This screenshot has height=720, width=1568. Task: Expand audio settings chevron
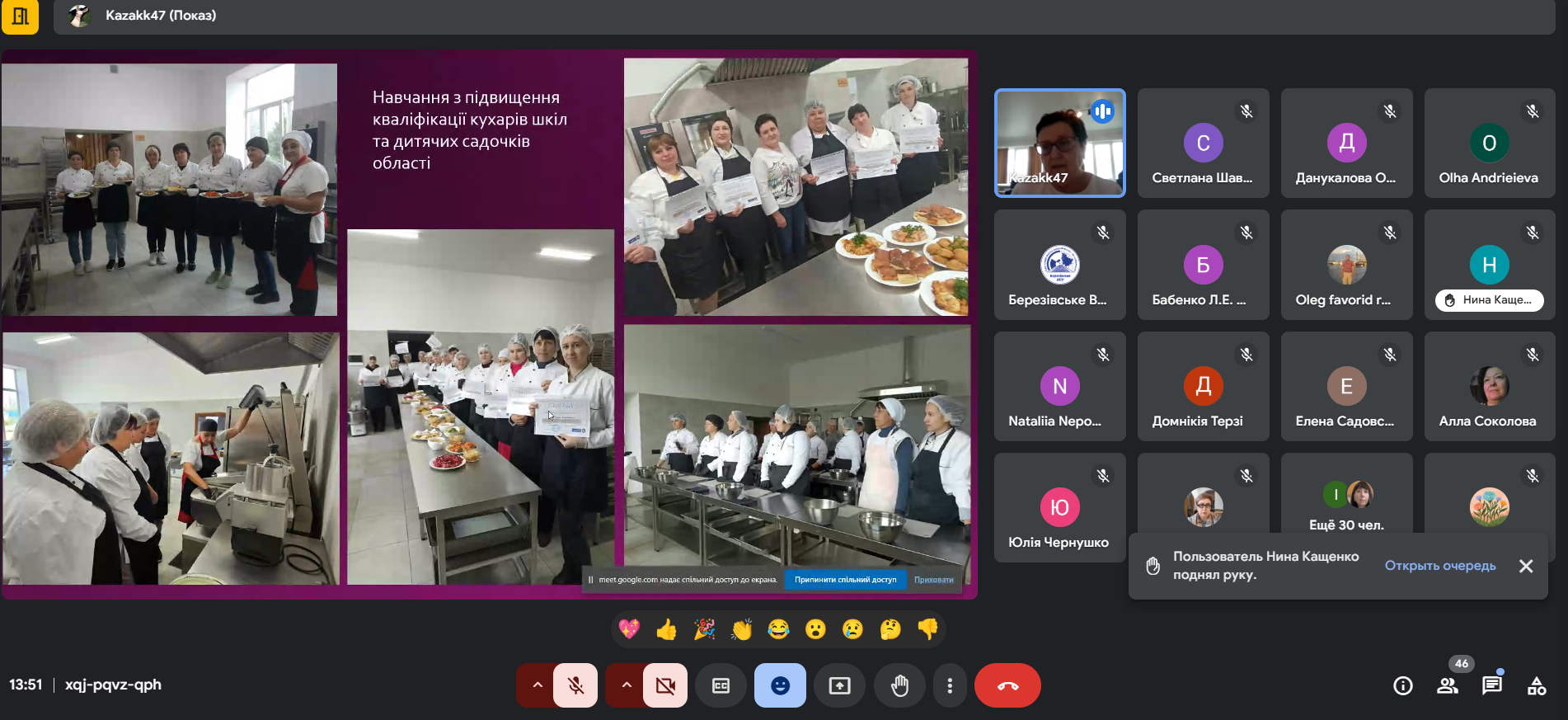538,685
